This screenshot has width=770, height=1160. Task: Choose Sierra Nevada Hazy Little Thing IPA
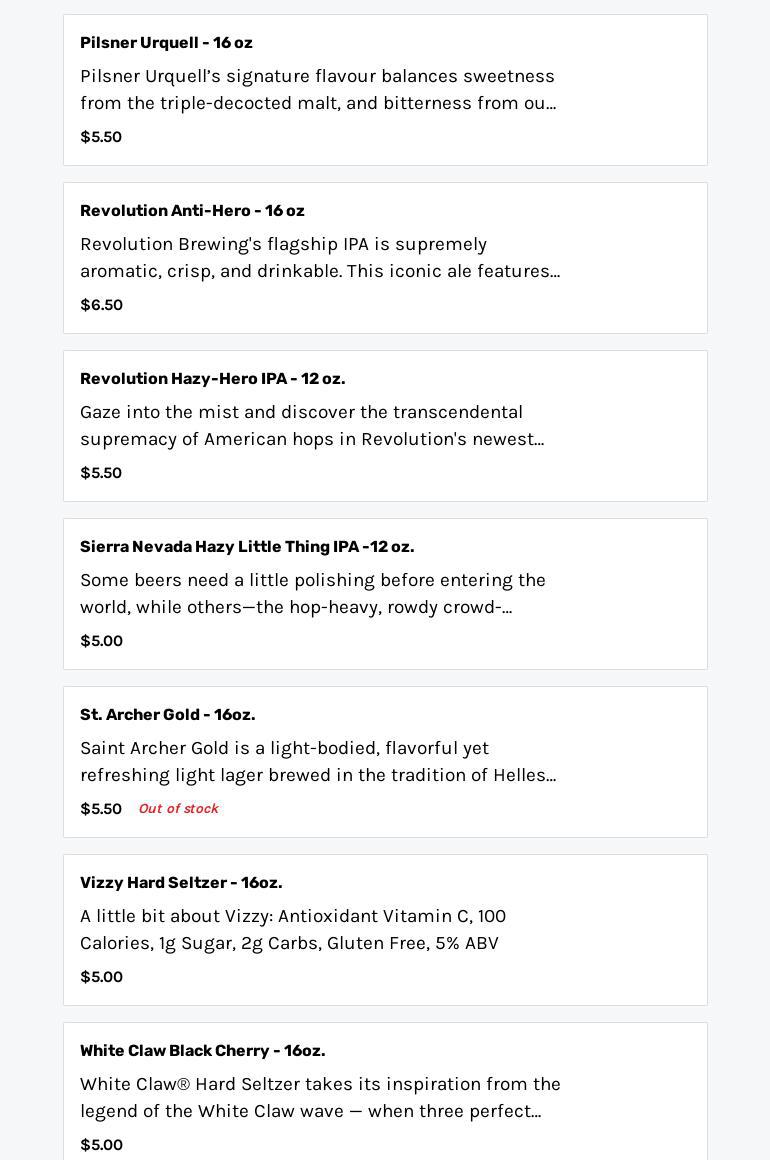click(247, 547)
